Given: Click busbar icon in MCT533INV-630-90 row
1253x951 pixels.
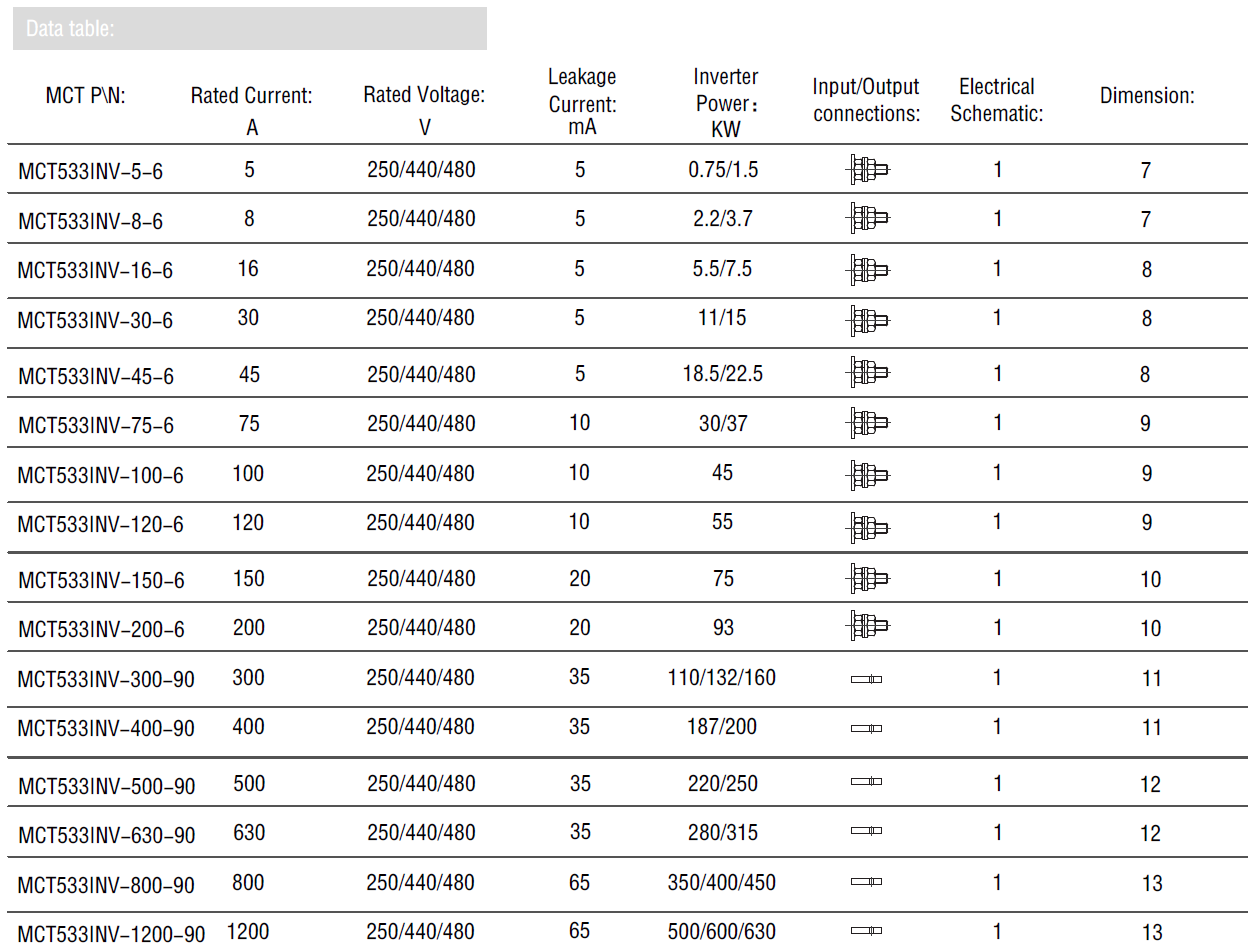Looking at the screenshot, I should click(866, 831).
